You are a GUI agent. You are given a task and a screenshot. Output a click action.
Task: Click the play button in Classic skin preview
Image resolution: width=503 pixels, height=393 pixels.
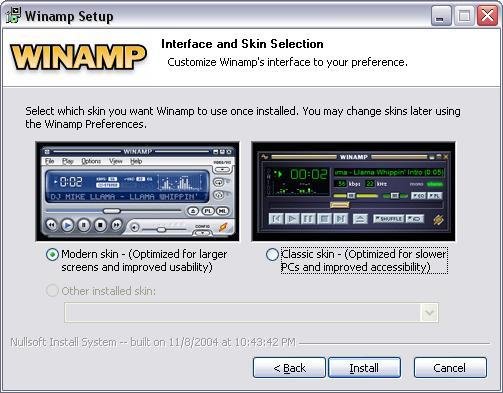pos(292,219)
